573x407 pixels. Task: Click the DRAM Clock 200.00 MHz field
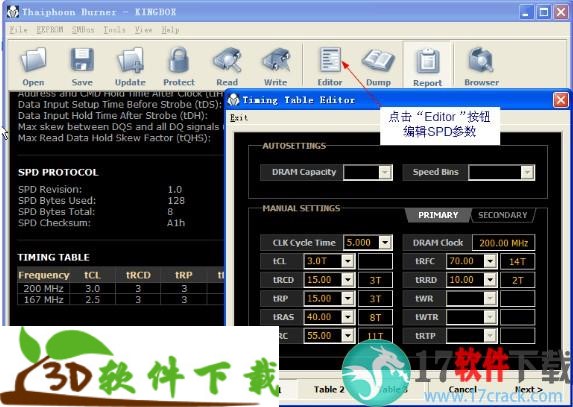pos(504,243)
